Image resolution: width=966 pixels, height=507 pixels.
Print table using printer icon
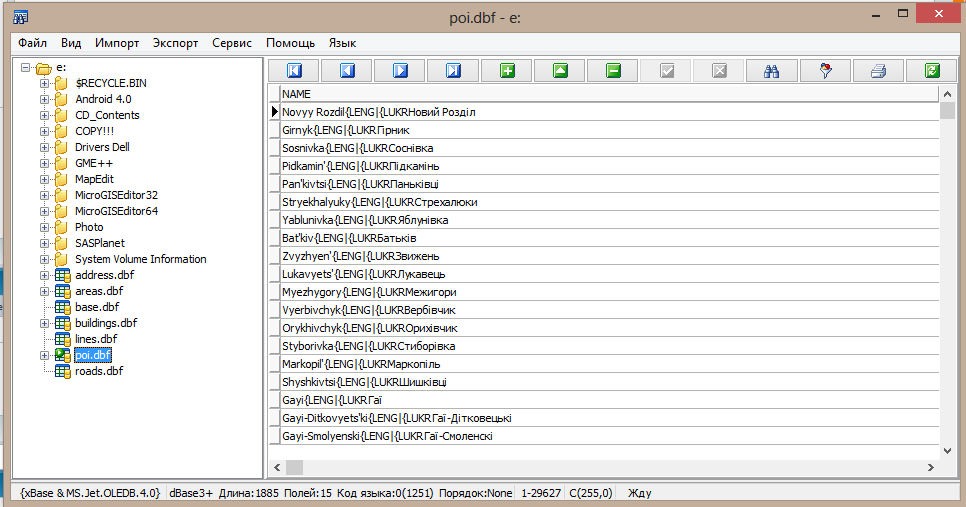click(878, 70)
